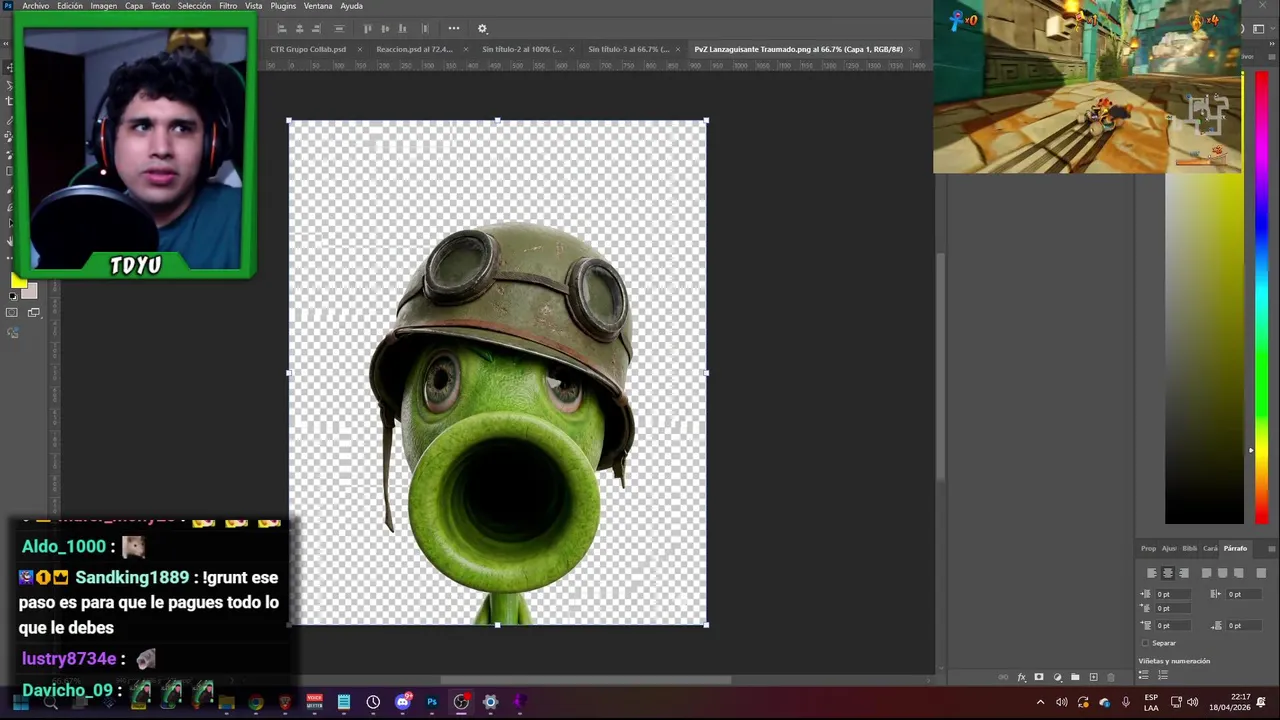Switch to Sin título-2 document tab

tap(521, 49)
